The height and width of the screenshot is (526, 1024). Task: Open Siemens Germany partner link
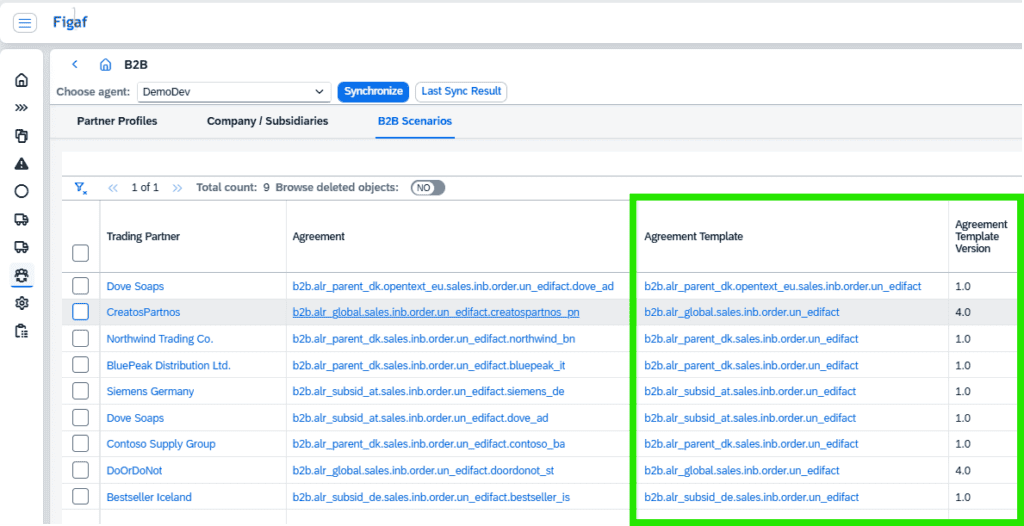click(150, 391)
